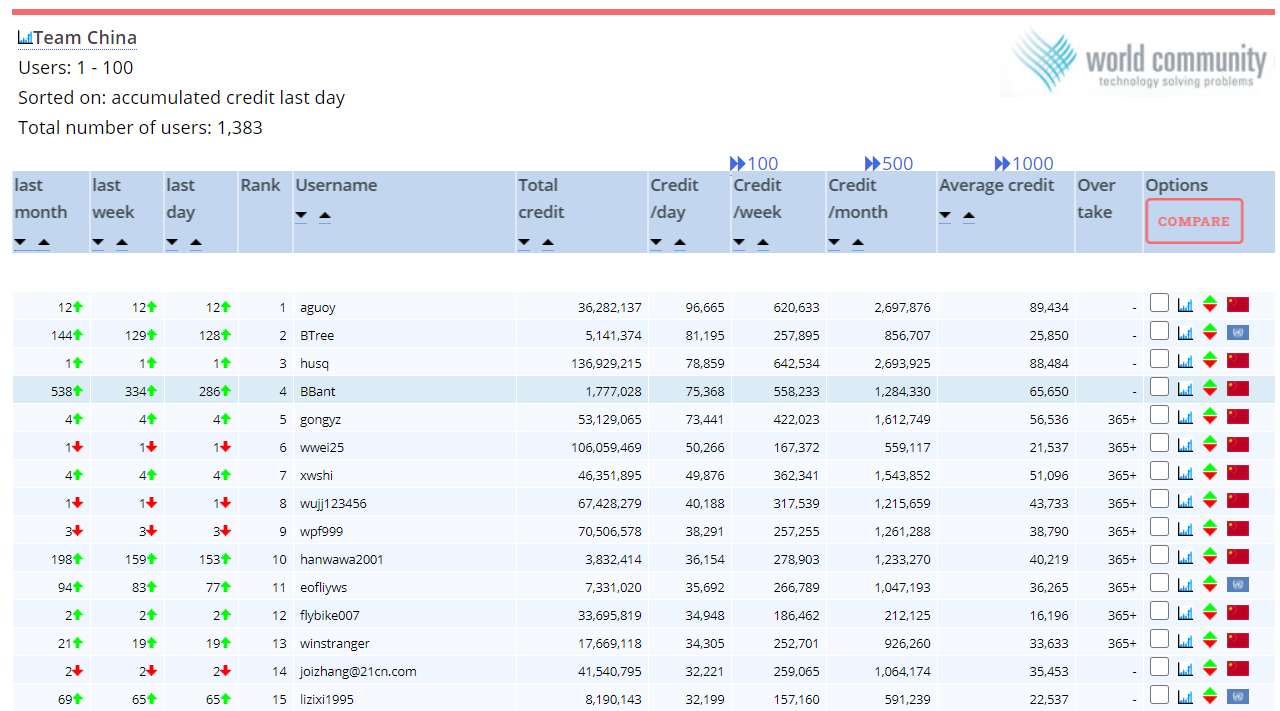Open bar chart icon for winstranger
This screenshot has width=1280, height=711.
(x=1186, y=641)
